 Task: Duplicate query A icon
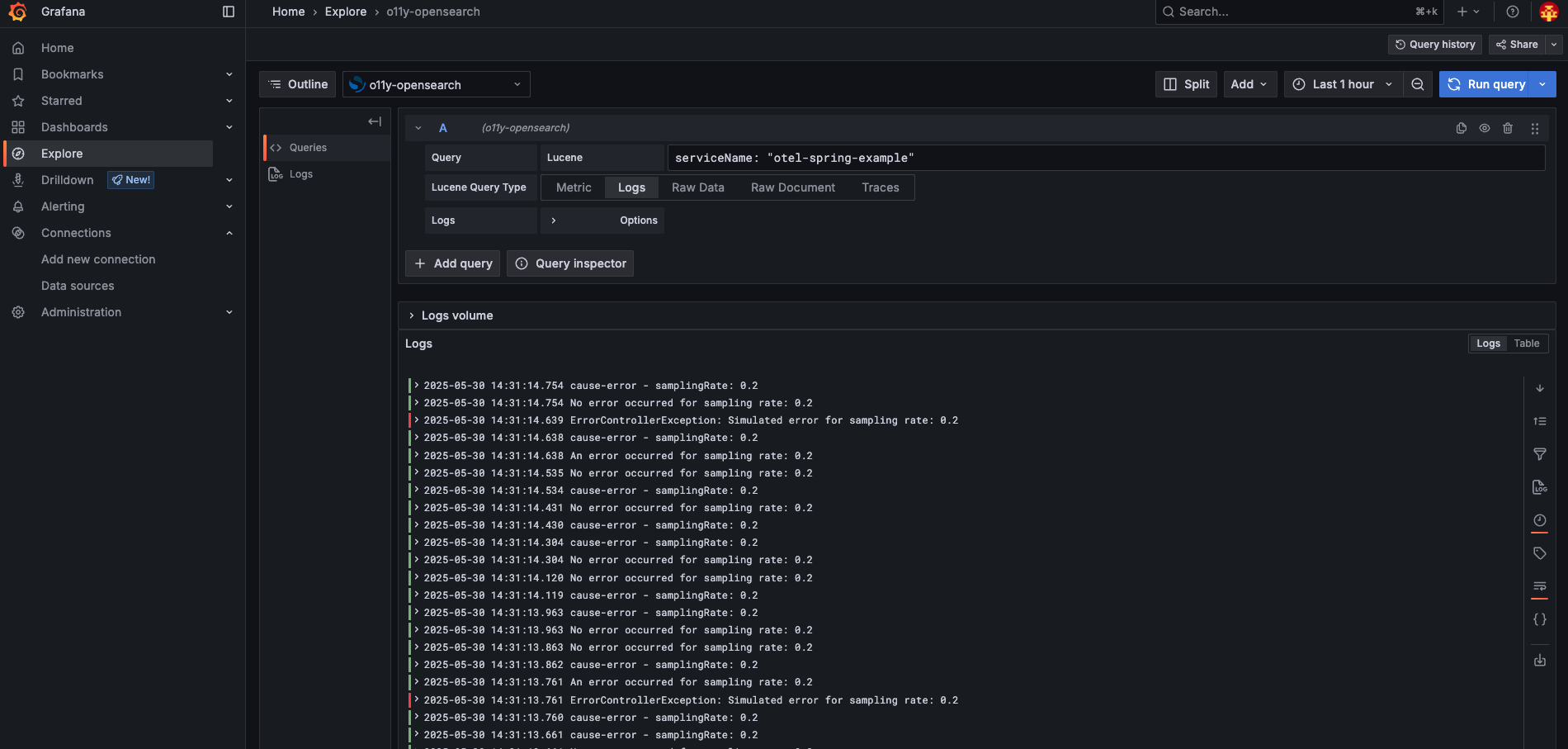[1461, 128]
